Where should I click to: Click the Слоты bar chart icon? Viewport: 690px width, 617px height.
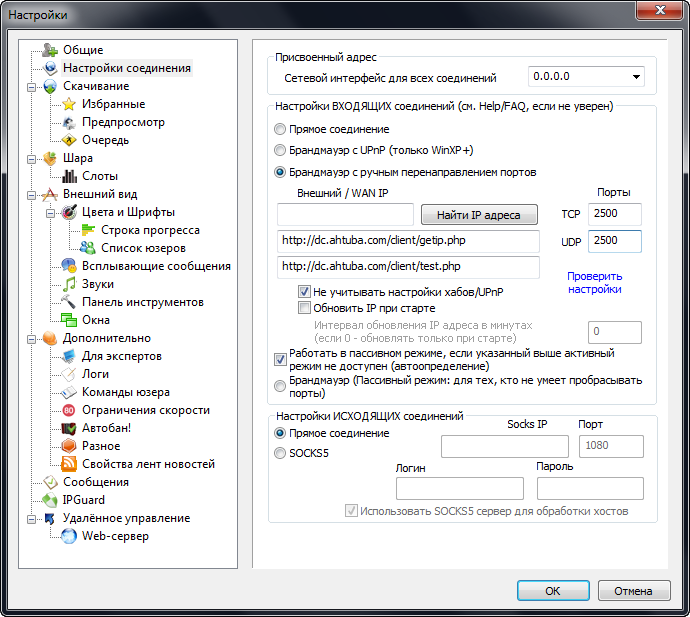pos(69,176)
